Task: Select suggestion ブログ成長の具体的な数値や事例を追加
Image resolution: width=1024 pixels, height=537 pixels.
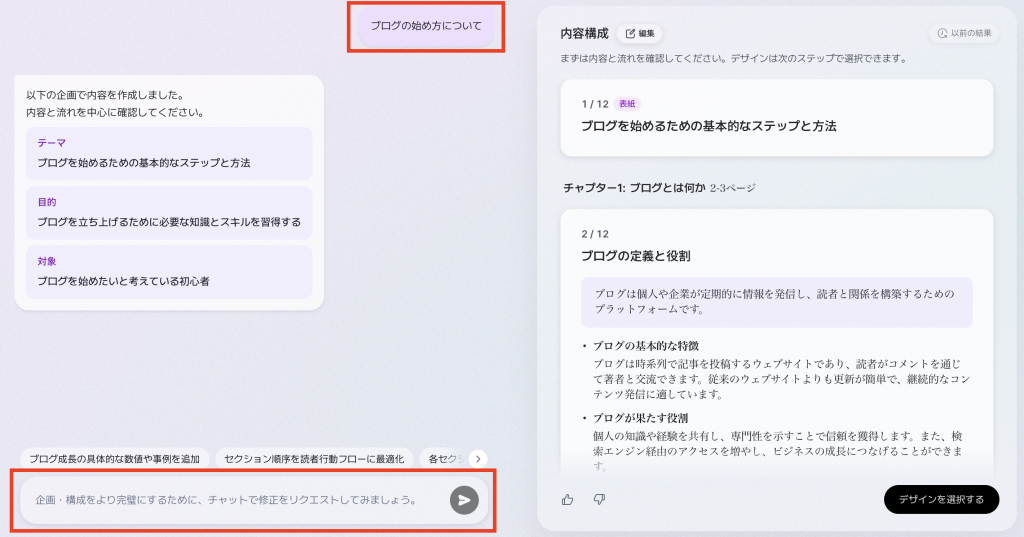Action: 114,459
